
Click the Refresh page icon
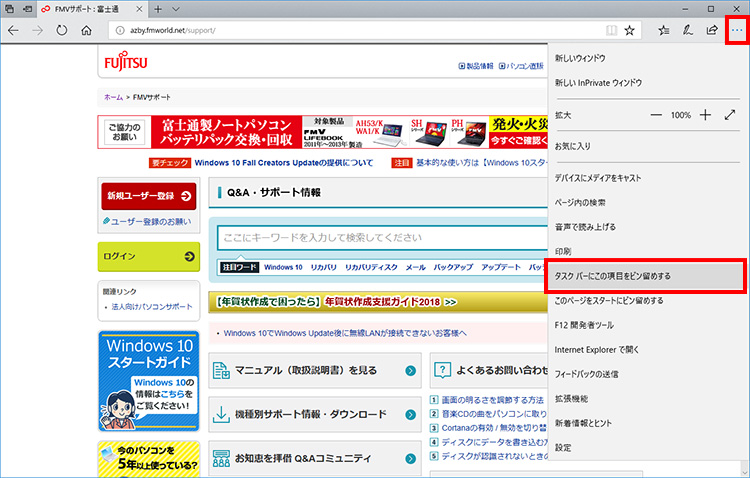point(61,30)
